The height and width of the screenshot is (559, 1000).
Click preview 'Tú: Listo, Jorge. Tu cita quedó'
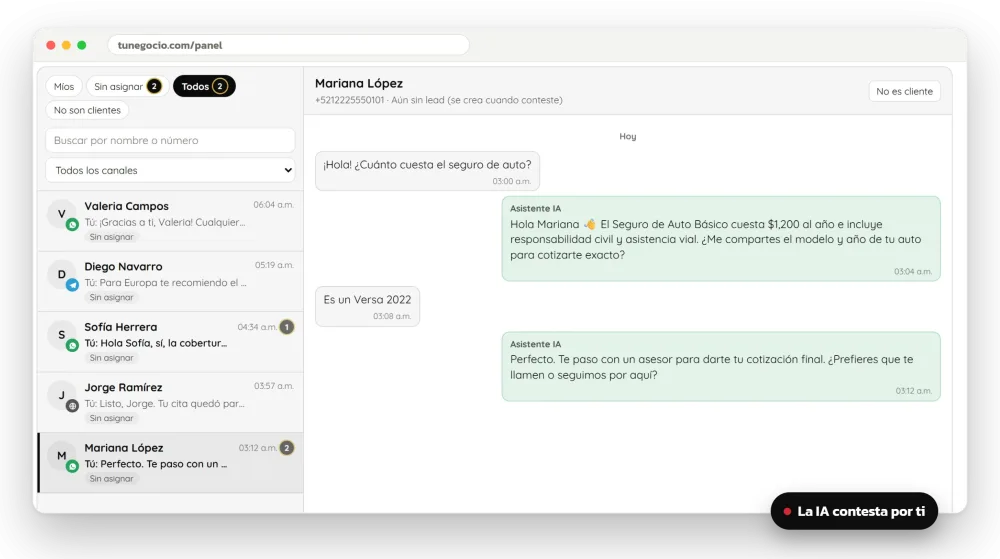click(x=165, y=403)
